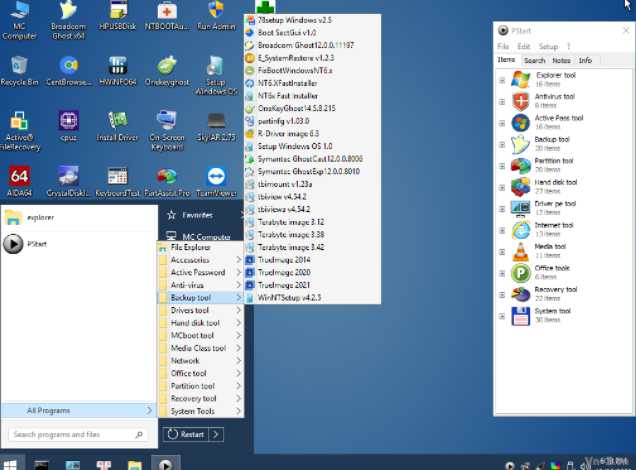636x470 pixels.
Task: Expand the System tool tree node
Action: point(502,315)
